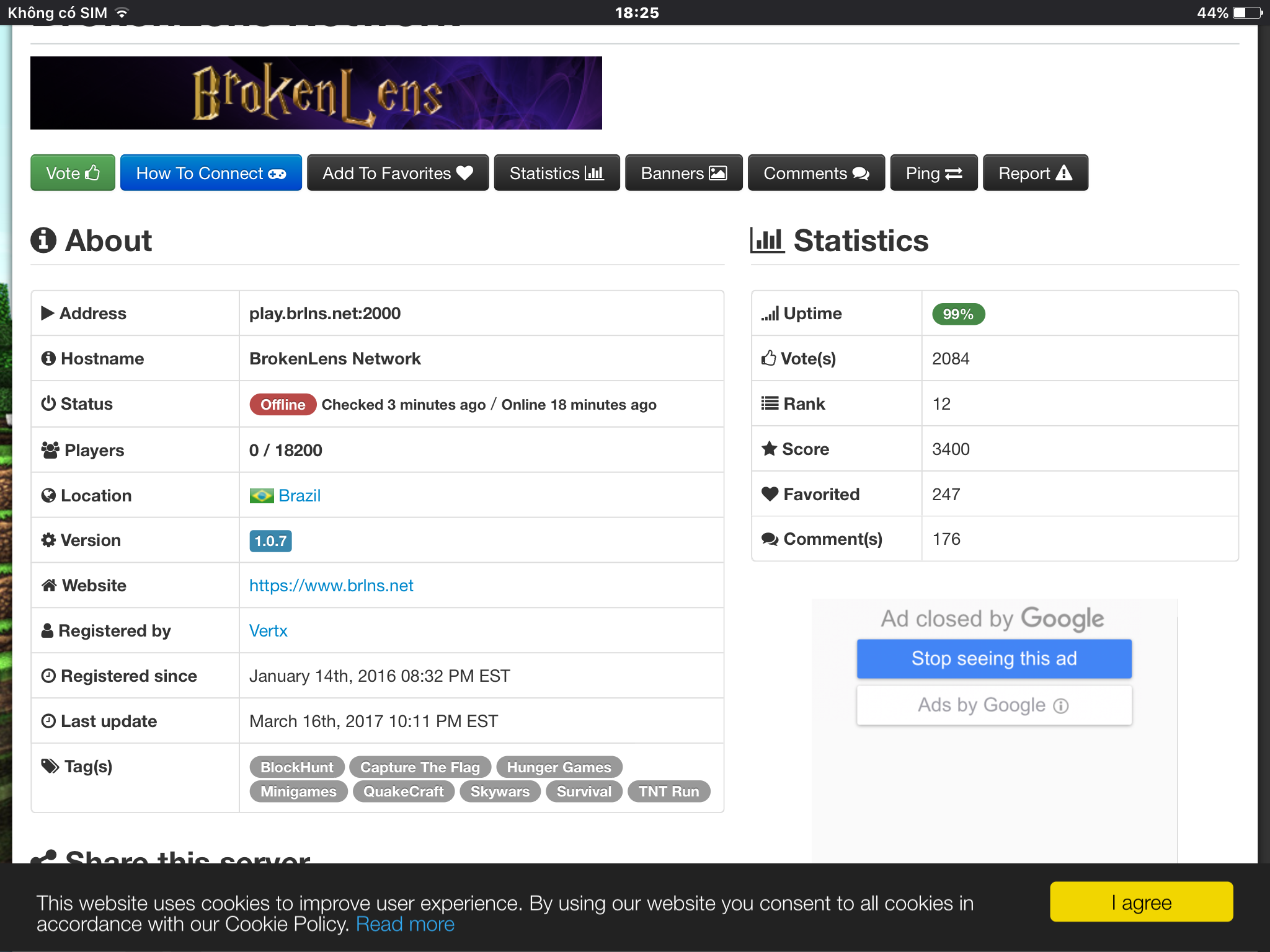Click the Version gear icon
The height and width of the screenshot is (952, 1270).
pos(48,540)
